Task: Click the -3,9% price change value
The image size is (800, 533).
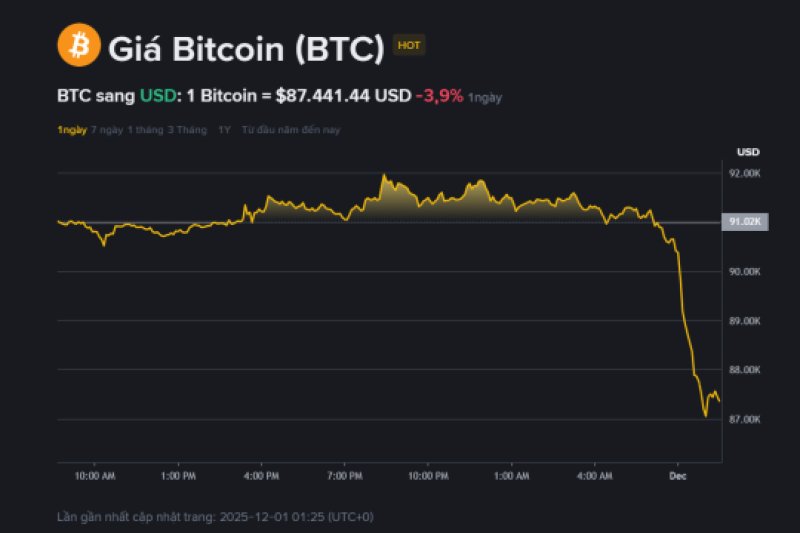Action: (x=439, y=96)
